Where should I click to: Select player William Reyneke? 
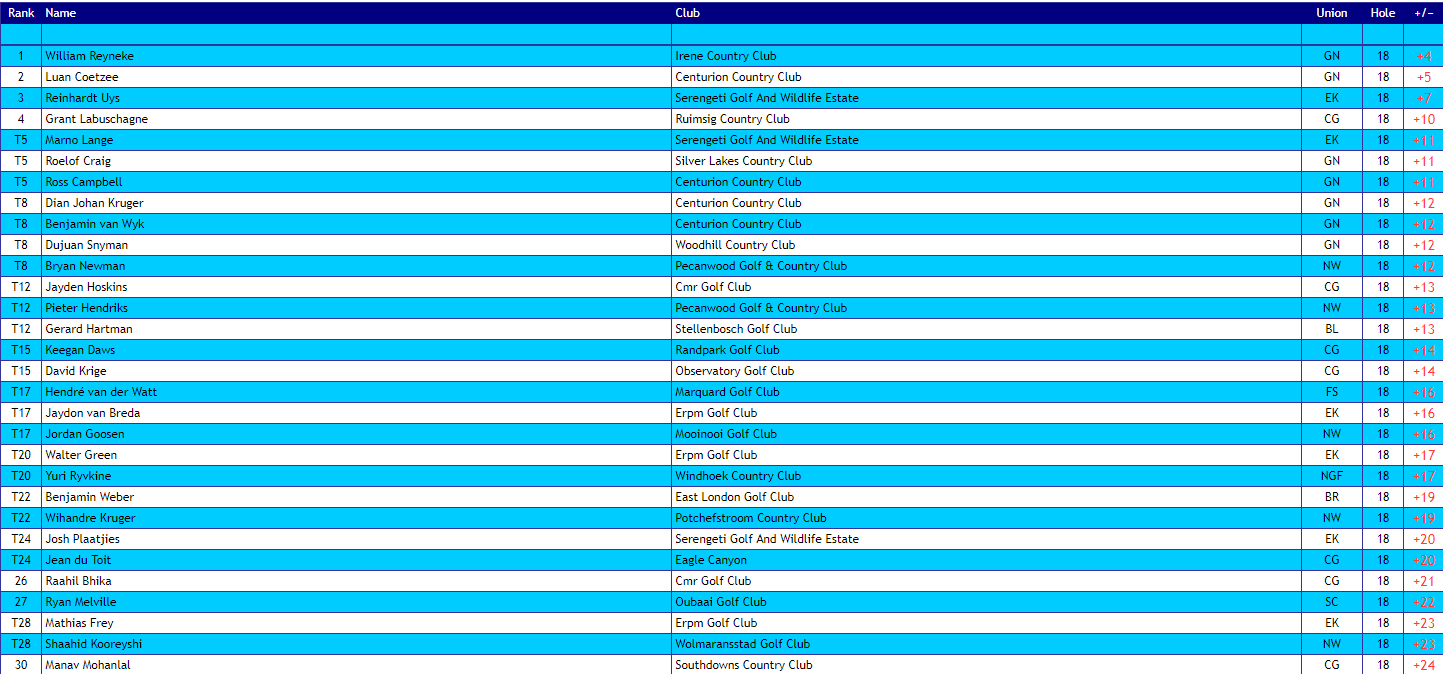(89, 56)
